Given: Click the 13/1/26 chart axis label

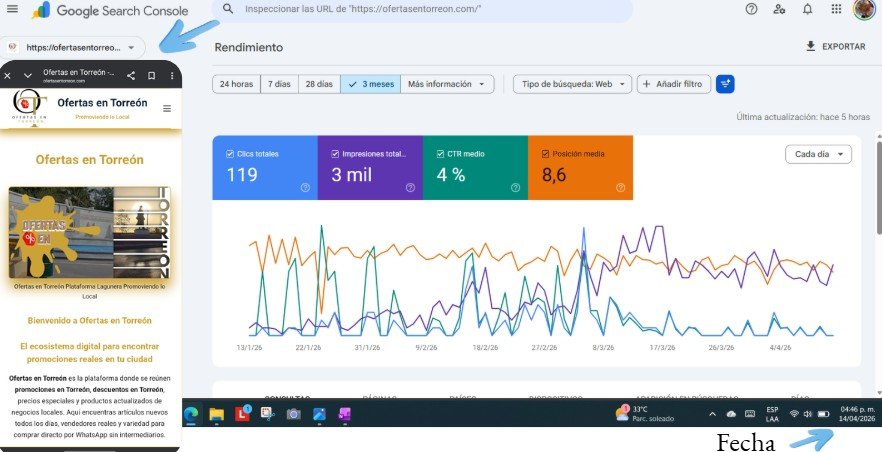Looking at the screenshot, I should pyautogui.click(x=249, y=347).
